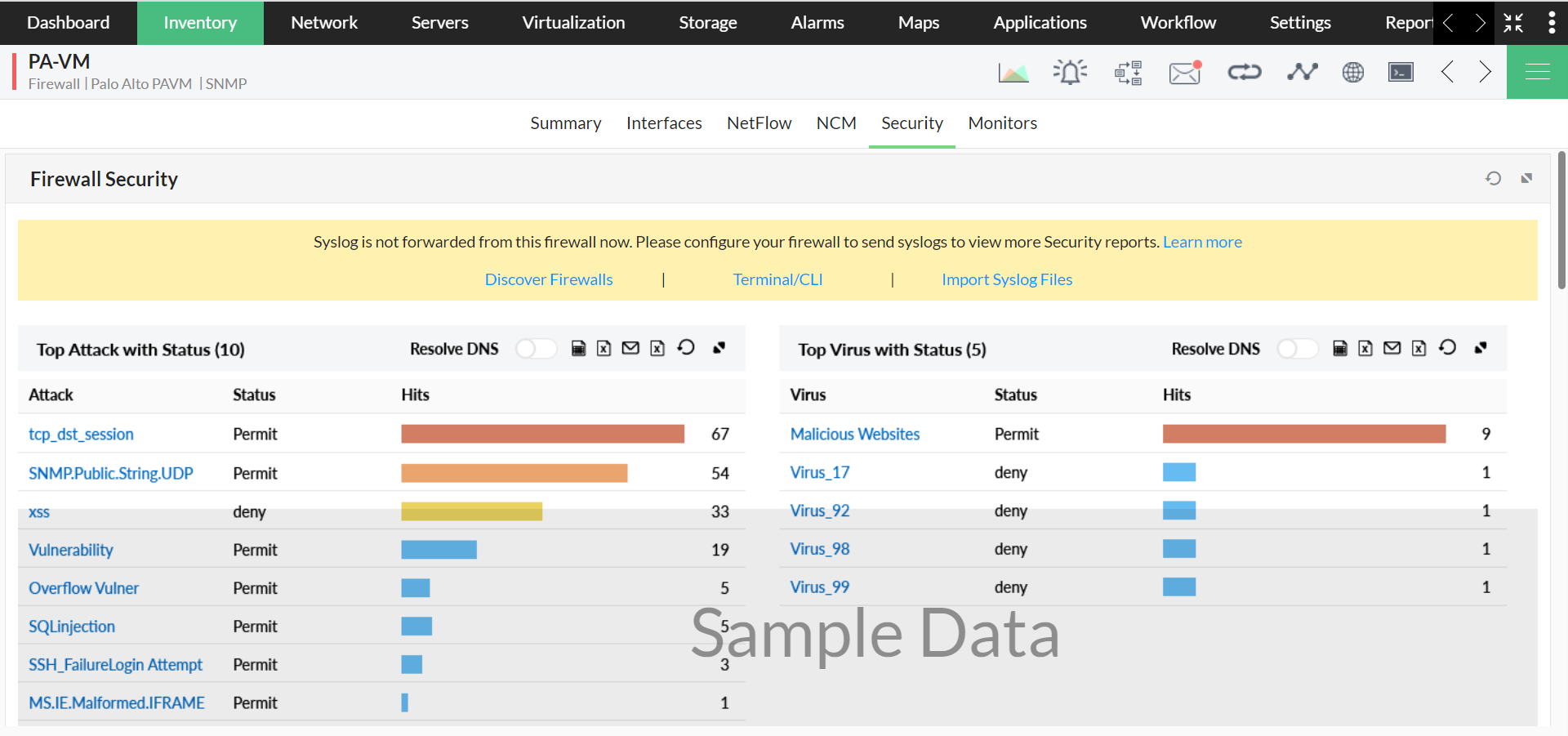Open the envelope notification icon with red dot
Viewport: 1568px width, 736px height.
pos(1185,73)
